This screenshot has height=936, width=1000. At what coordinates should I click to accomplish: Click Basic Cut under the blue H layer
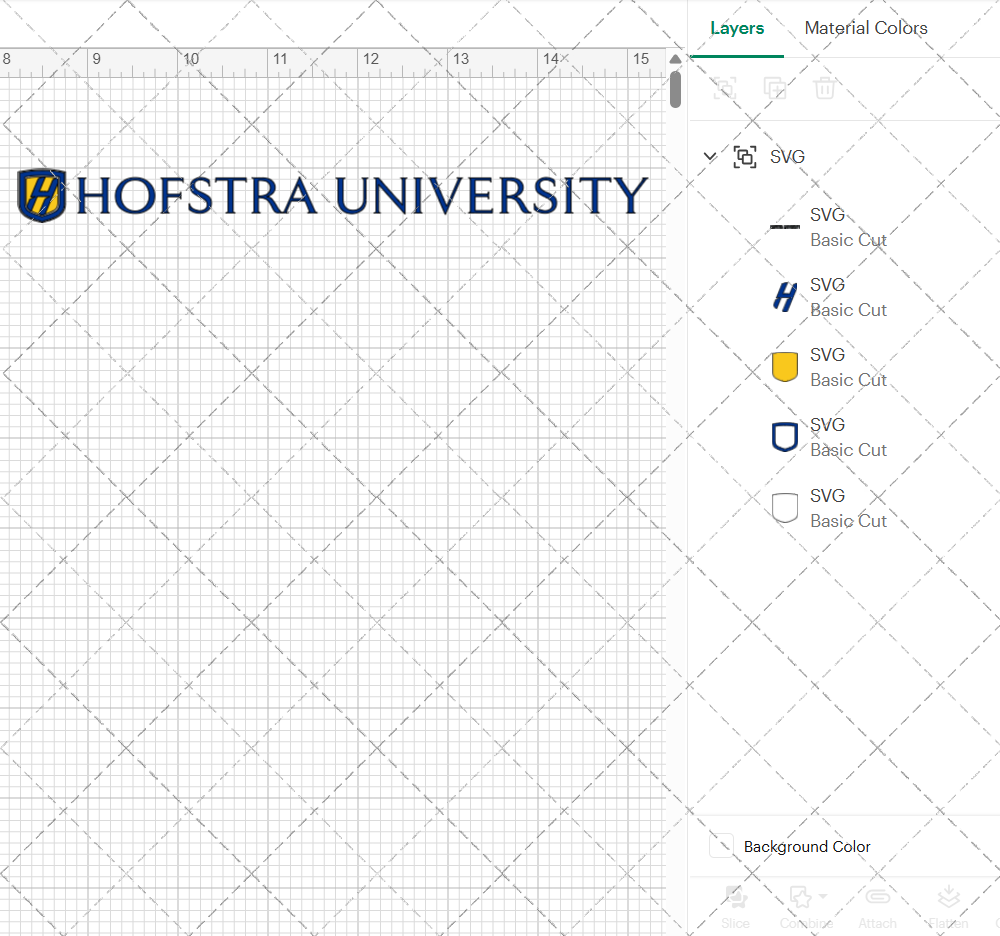[x=848, y=310]
